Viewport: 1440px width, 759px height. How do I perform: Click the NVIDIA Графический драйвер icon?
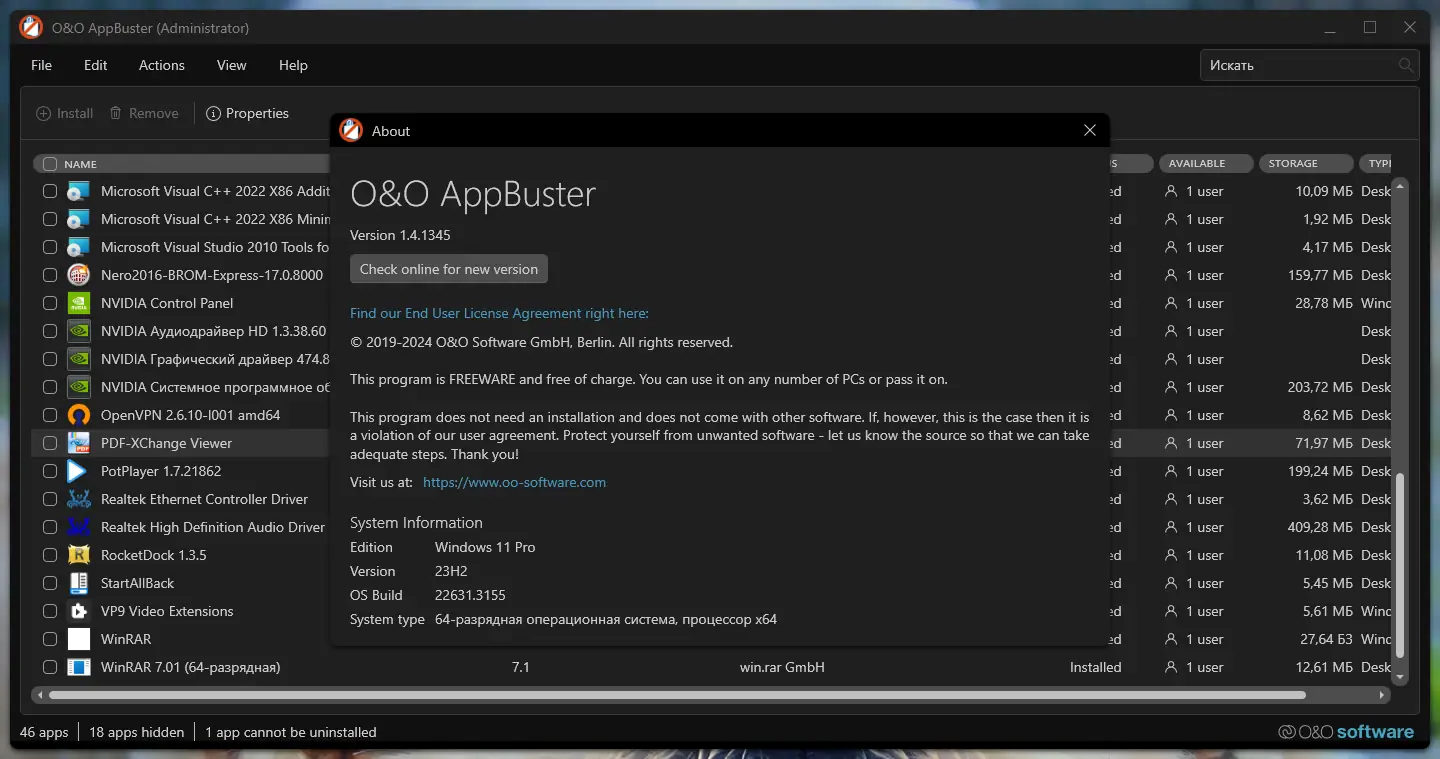click(79, 359)
